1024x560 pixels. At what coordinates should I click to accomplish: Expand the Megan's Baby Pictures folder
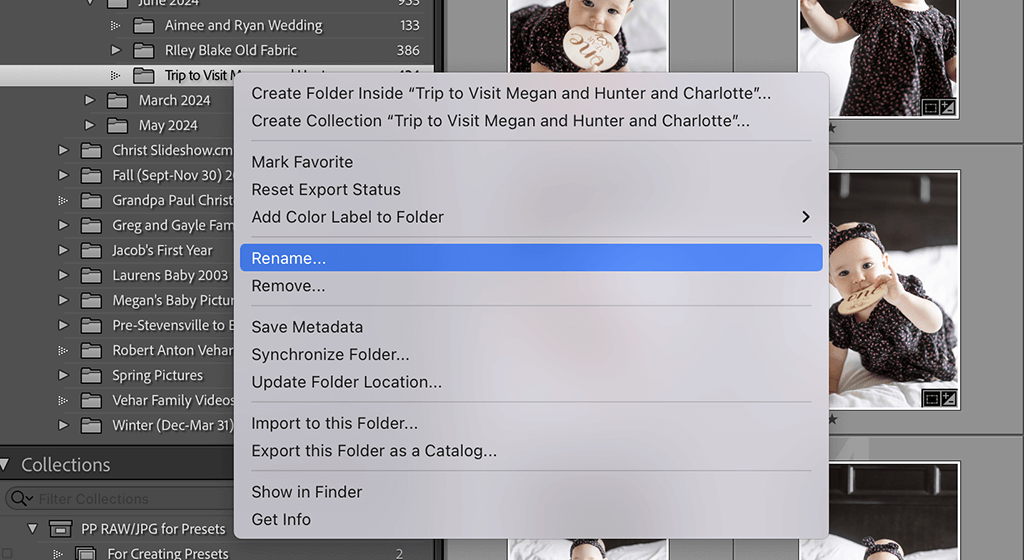click(63, 300)
